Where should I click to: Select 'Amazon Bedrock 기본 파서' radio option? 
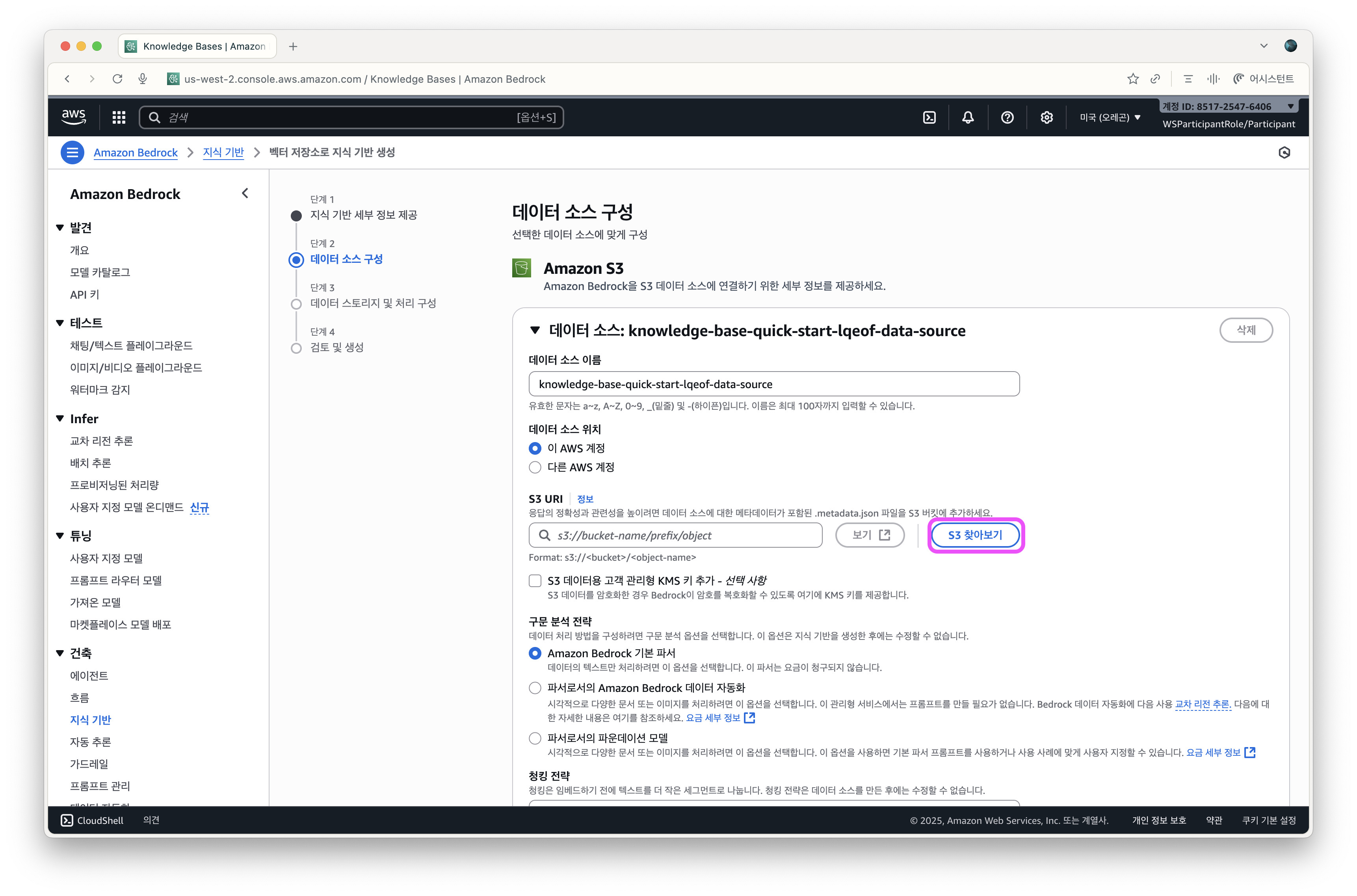pos(535,653)
